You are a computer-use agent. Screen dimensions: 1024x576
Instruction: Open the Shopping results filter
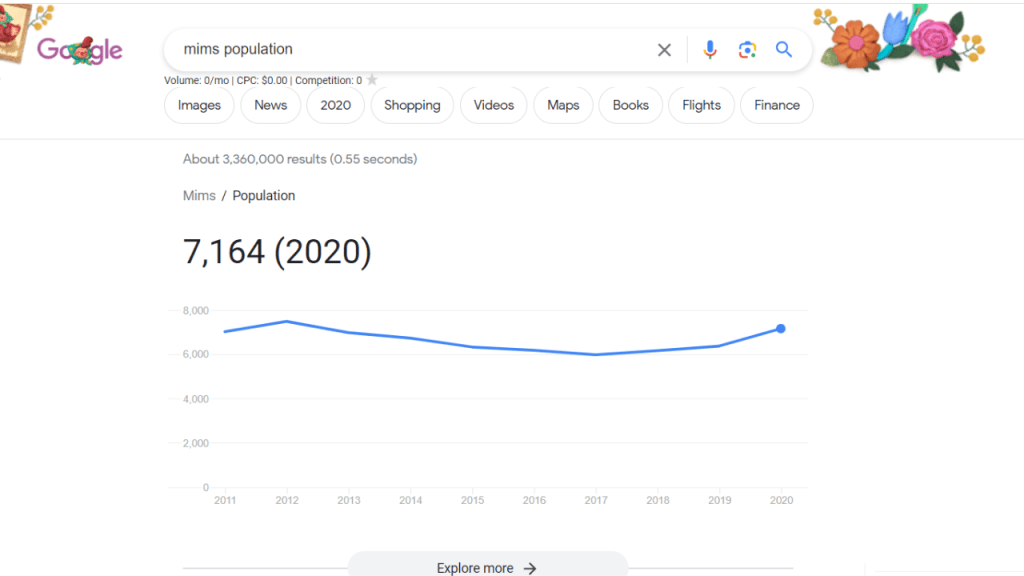(412, 105)
